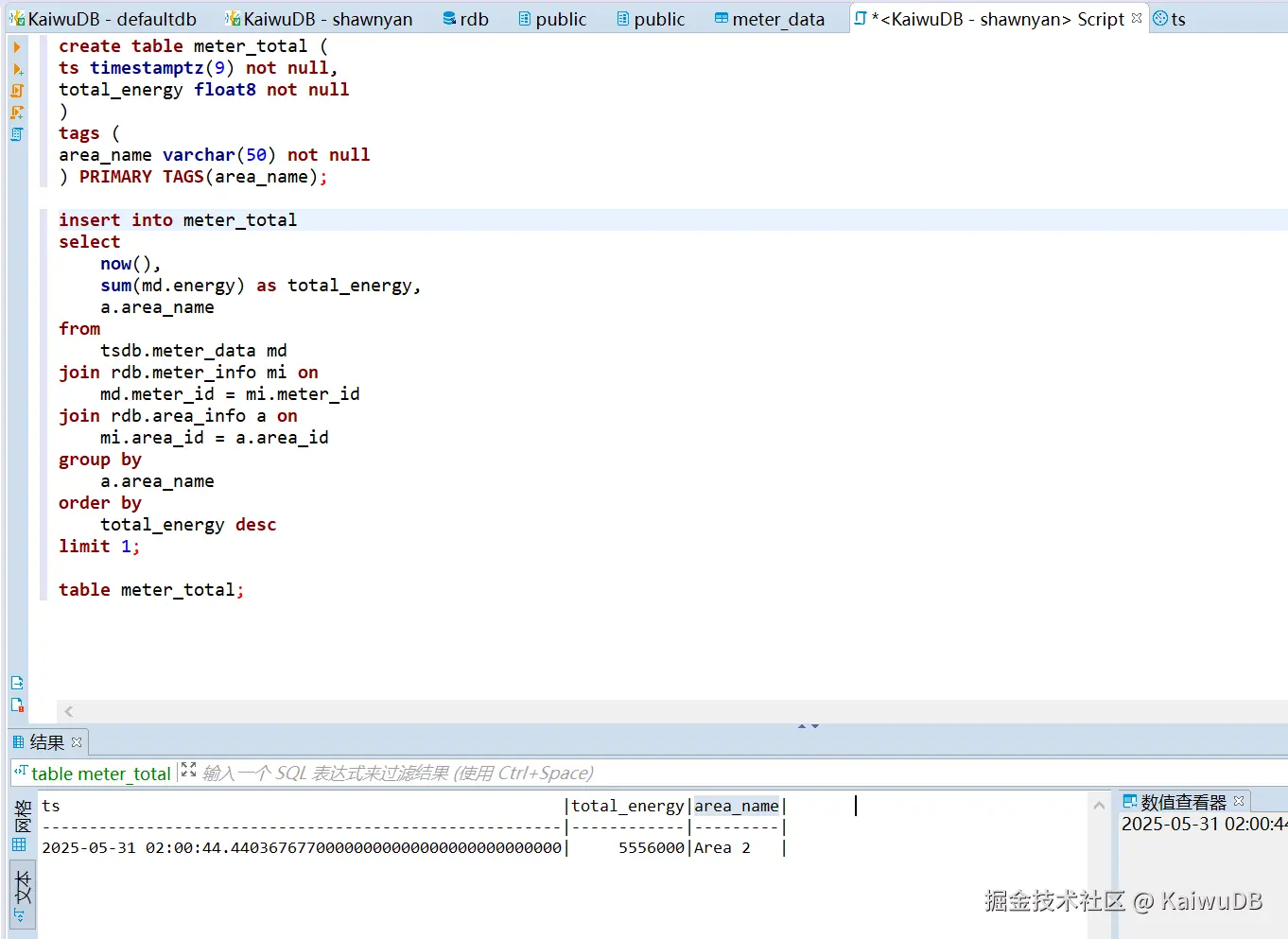Open the KaiwuDB - shawnyan tab
The image size is (1288, 939).
[320, 19]
